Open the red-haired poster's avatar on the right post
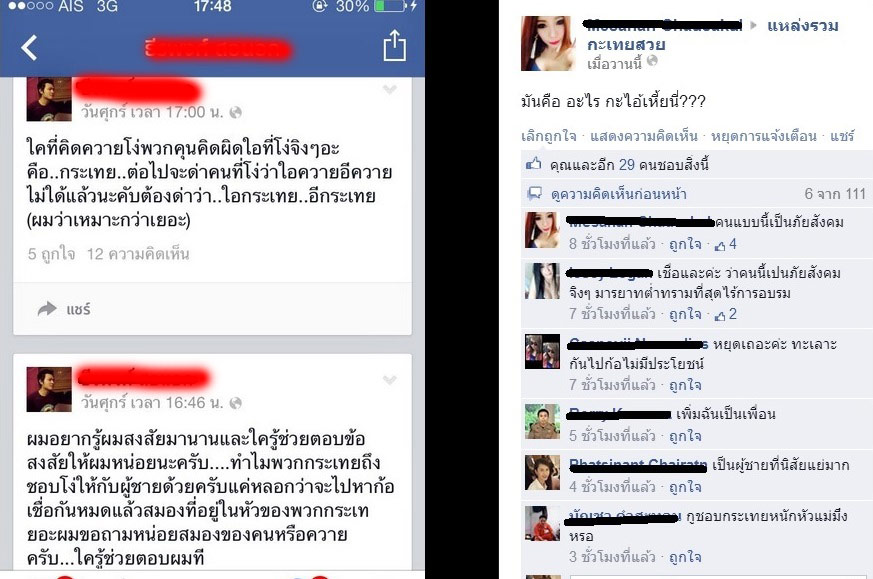The width and height of the screenshot is (873, 579). [x=548, y=43]
